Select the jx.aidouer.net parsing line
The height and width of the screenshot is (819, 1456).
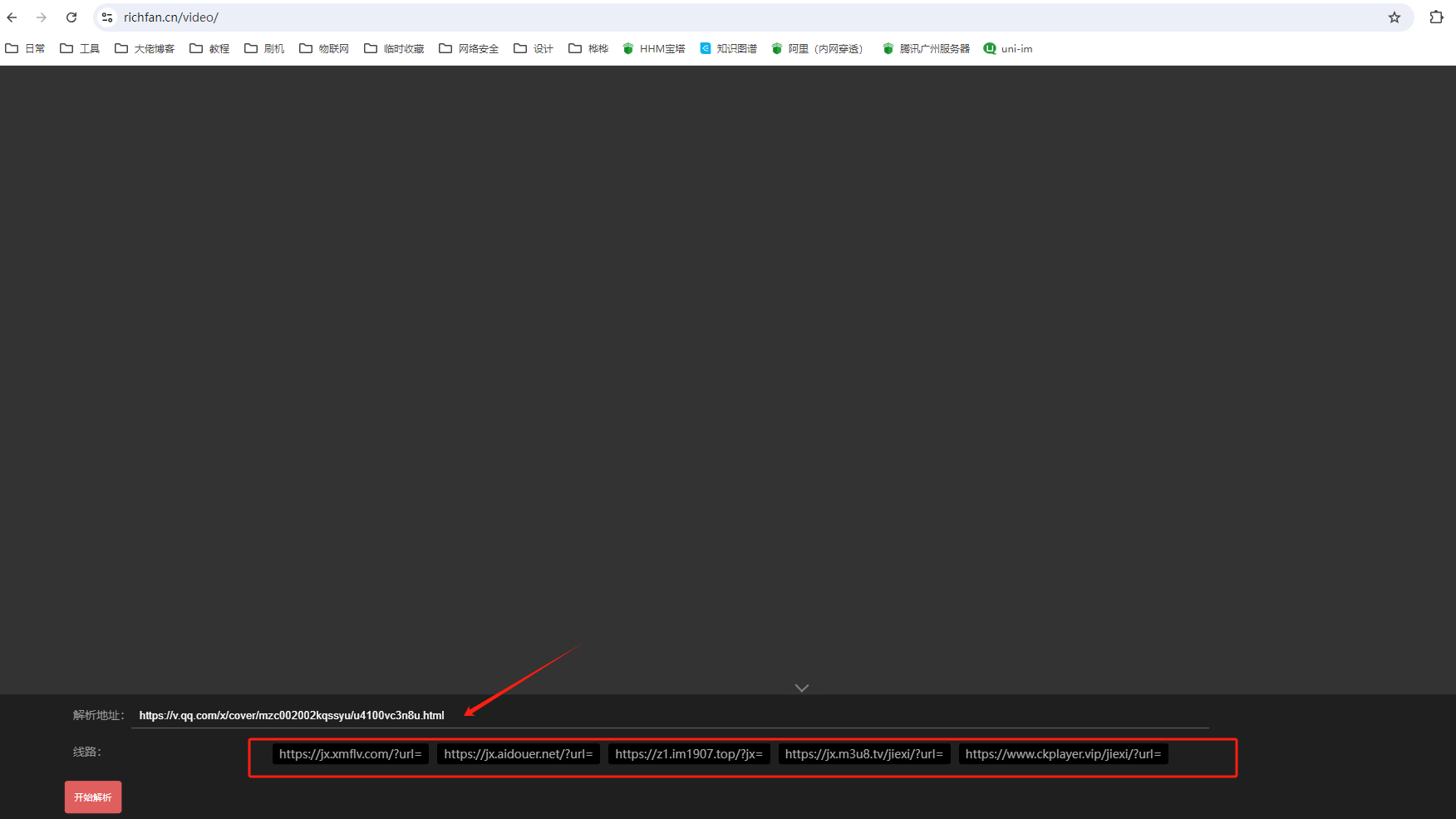pos(519,754)
